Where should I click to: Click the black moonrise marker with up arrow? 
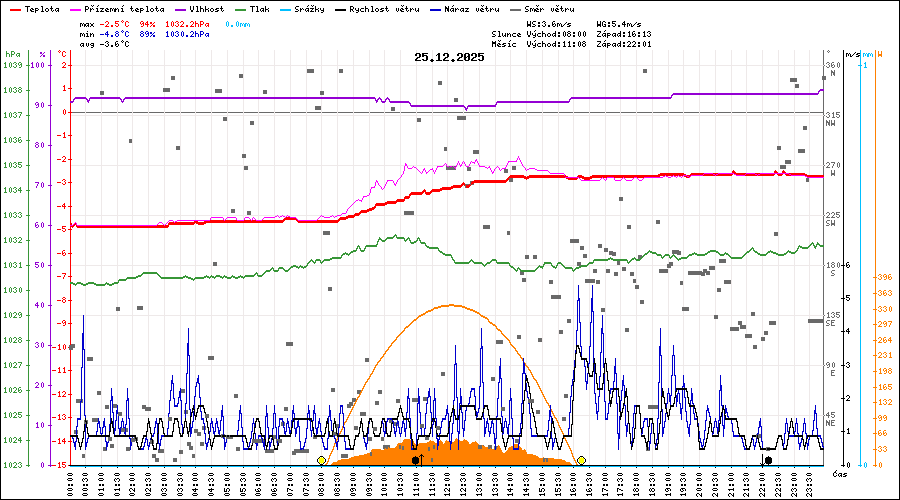[x=416, y=460]
